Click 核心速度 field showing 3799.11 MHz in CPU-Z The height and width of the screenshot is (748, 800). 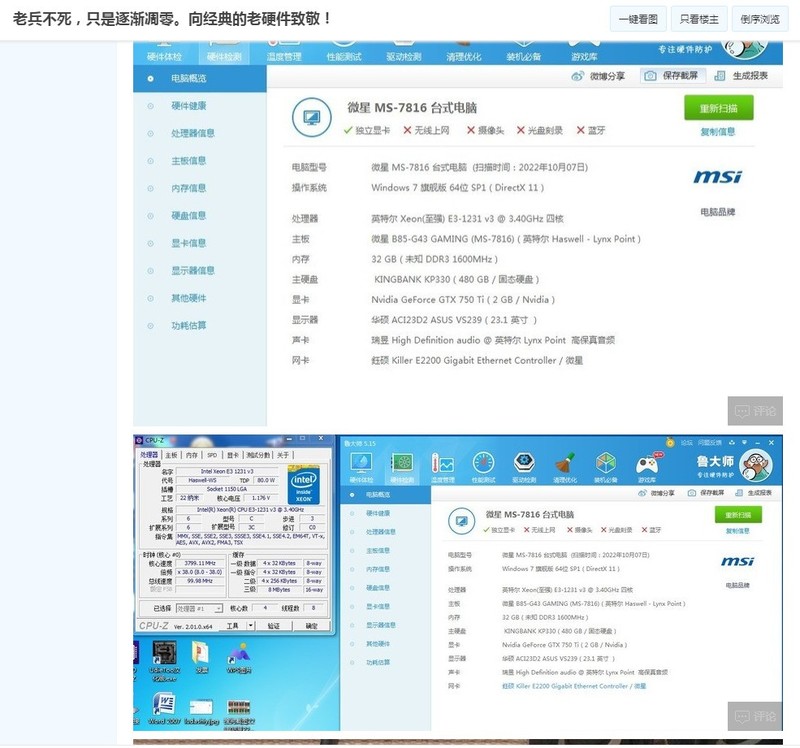(200, 563)
